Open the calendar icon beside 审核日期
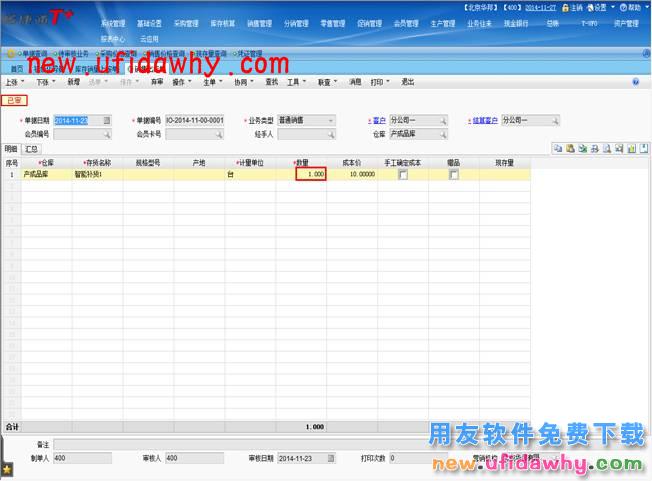Viewport: 652px width, 481px height. pos(331,458)
